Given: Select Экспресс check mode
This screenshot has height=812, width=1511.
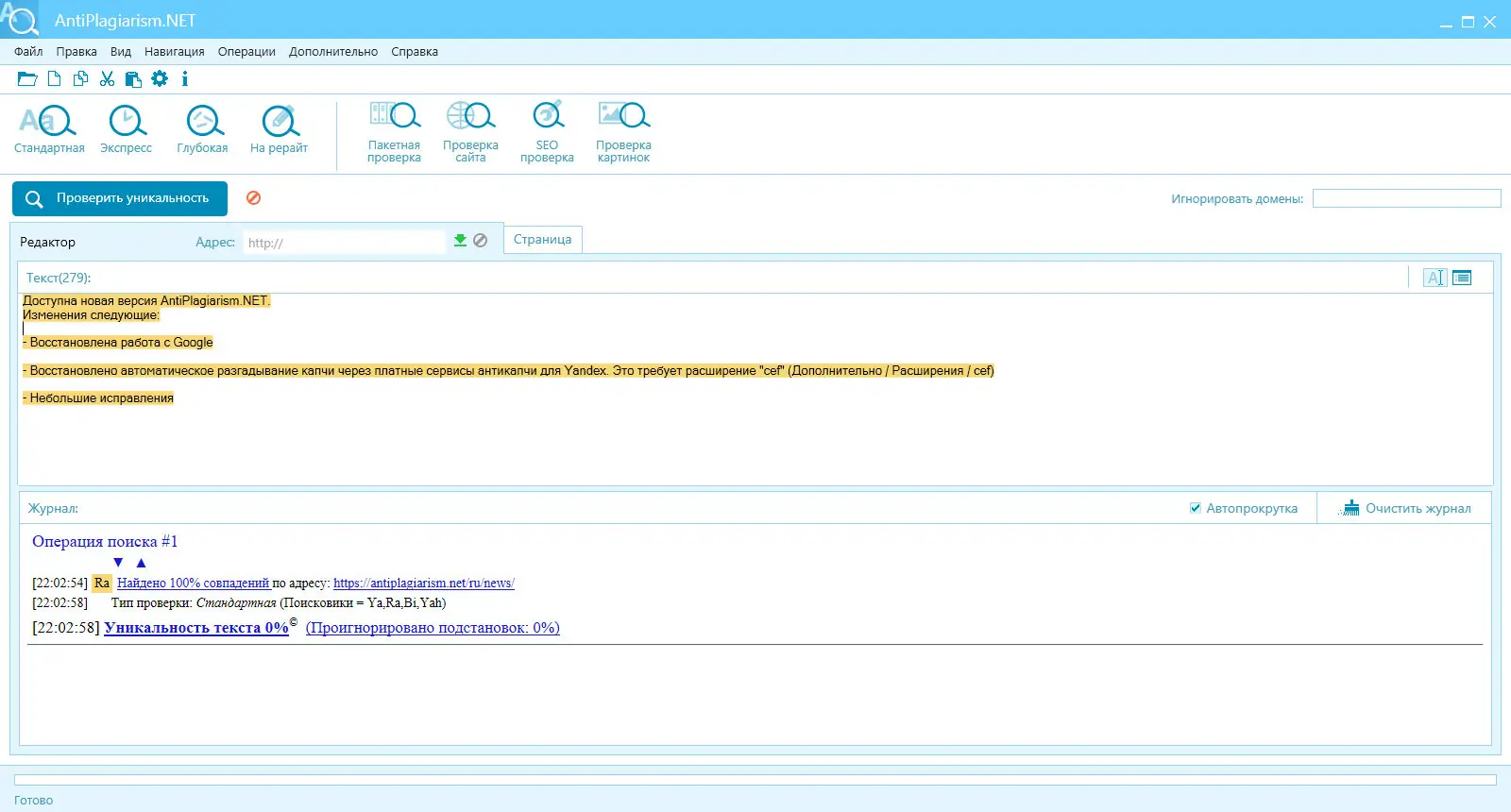Looking at the screenshot, I should tap(127, 129).
